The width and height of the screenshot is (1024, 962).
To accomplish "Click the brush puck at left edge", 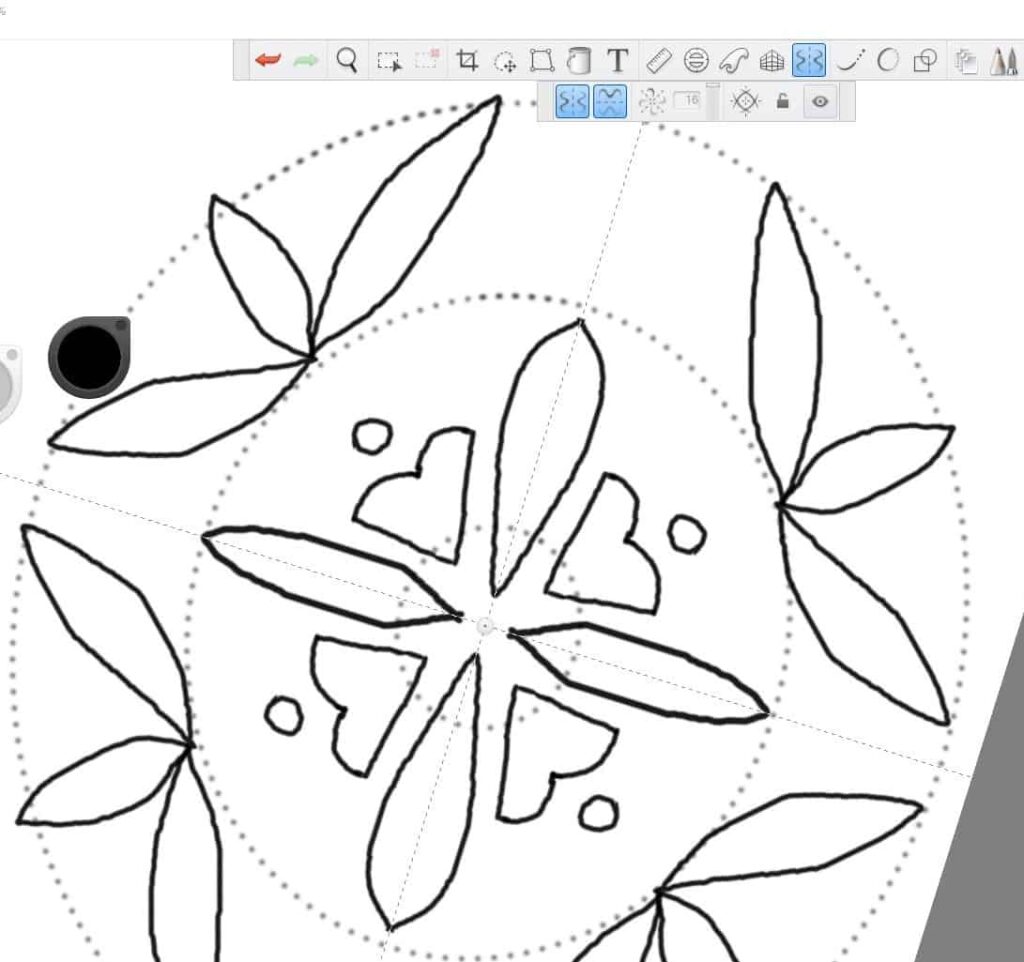I will [8, 383].
